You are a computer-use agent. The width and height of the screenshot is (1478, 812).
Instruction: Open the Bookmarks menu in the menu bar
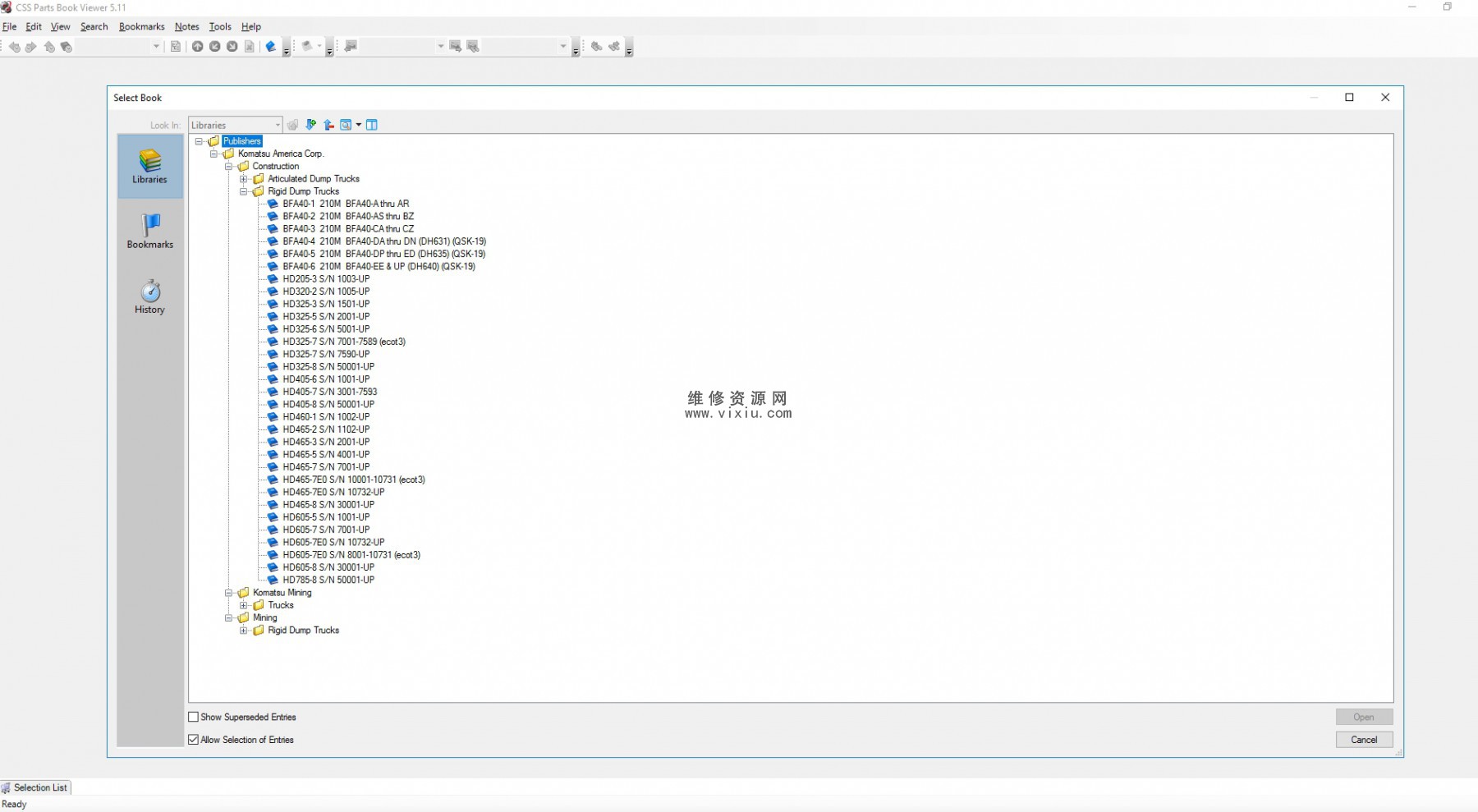(142, 26)
